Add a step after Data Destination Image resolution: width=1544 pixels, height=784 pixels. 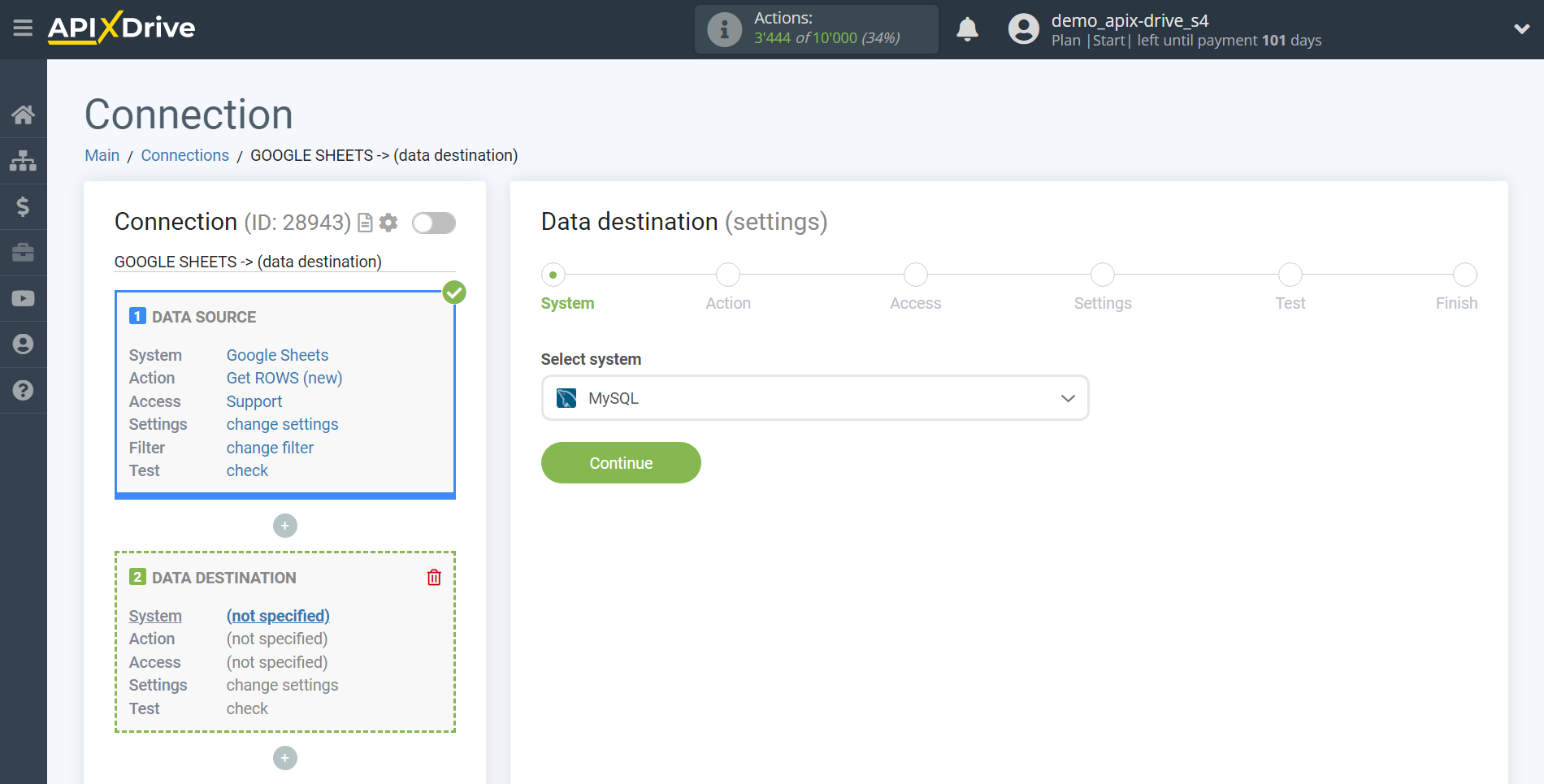285,758
